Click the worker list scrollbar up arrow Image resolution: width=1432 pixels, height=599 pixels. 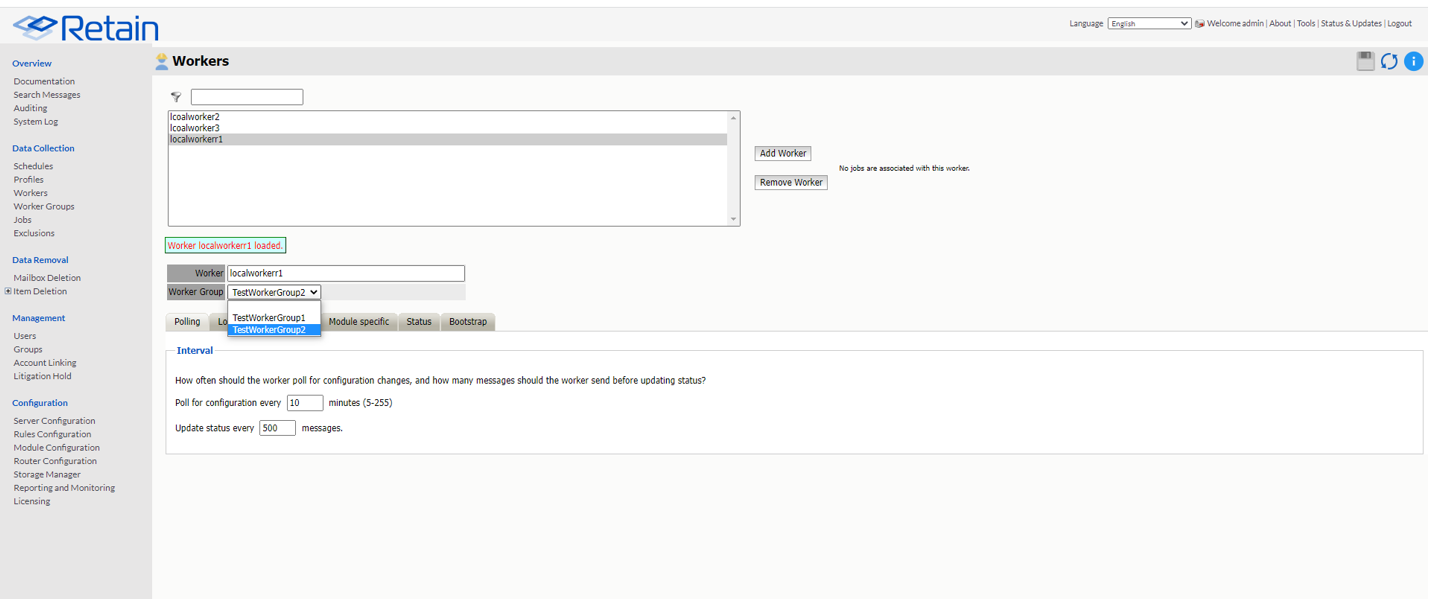pos(733,118)
